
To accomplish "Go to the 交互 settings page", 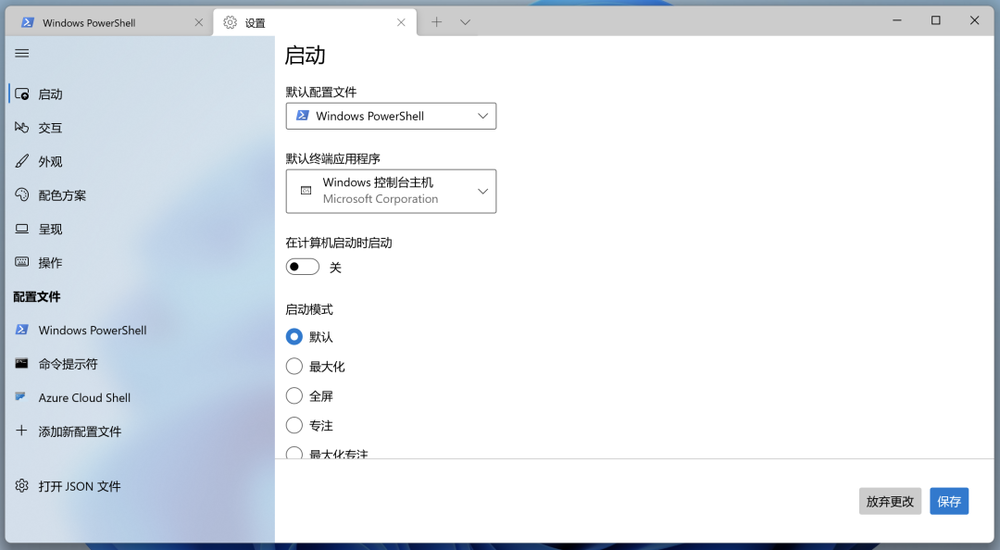I will [140, 128].
